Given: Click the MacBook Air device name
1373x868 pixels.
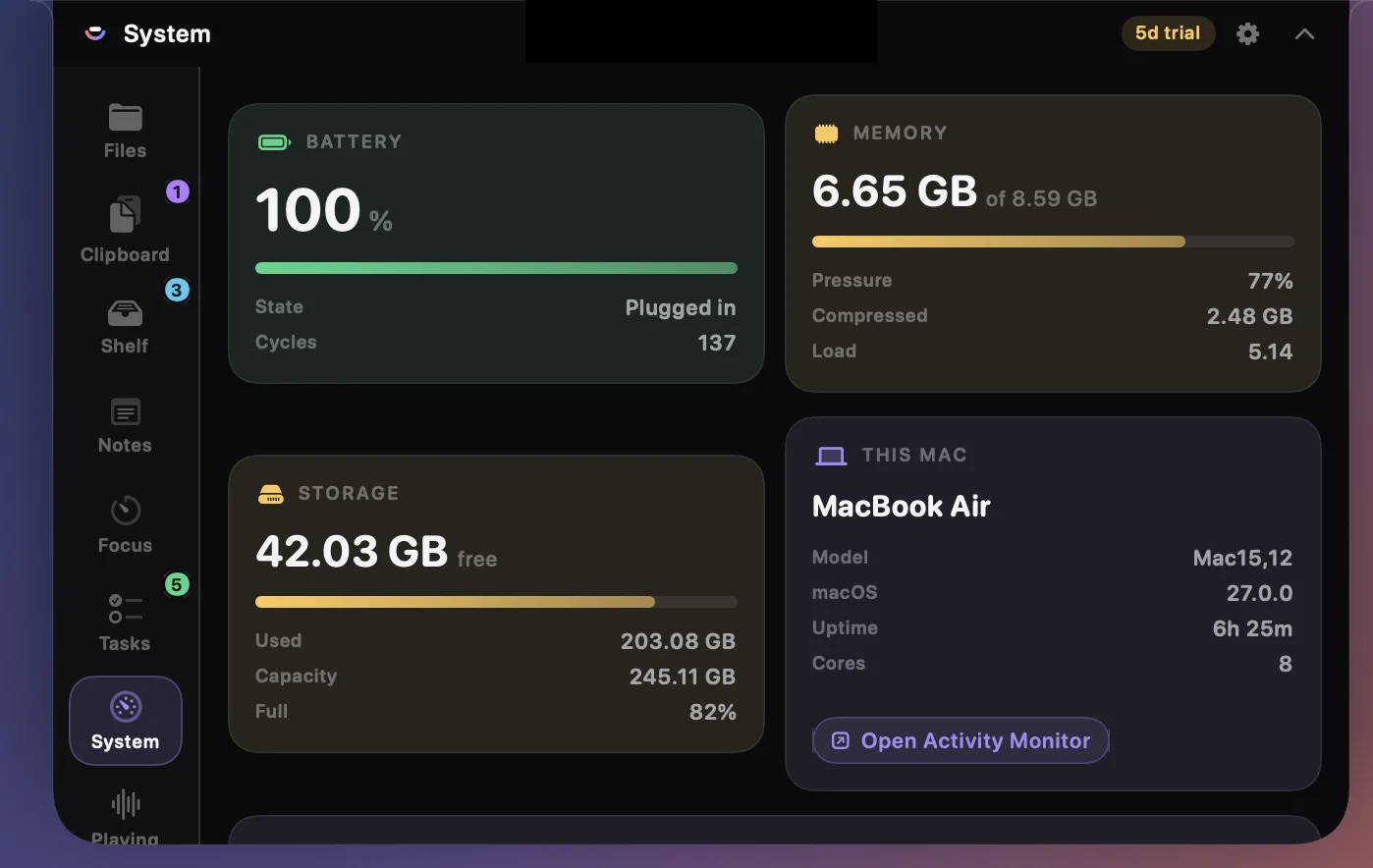Looking at the screenshot, I should [x=901, y=507].
